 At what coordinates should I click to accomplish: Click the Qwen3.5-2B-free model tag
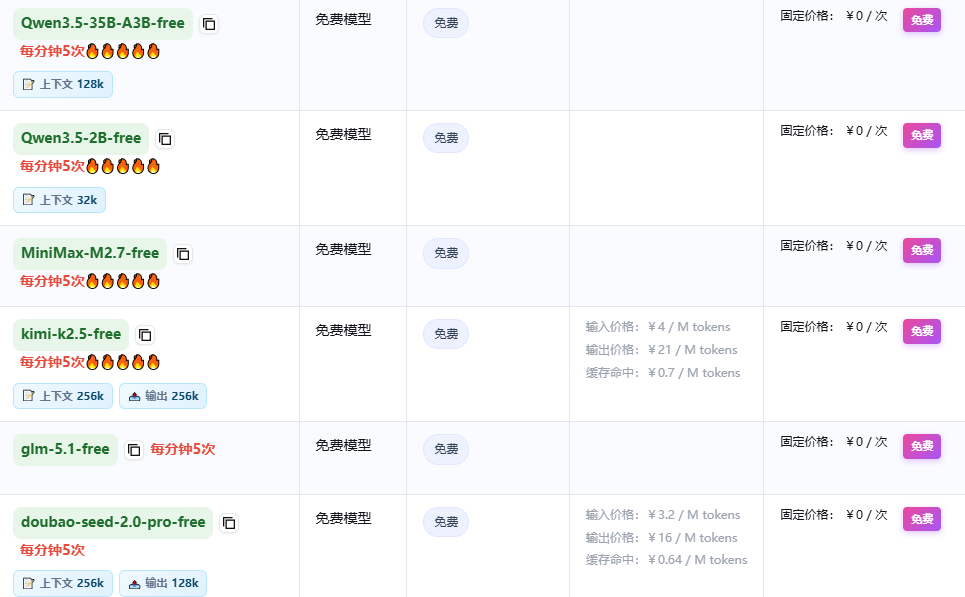[81, 138]
